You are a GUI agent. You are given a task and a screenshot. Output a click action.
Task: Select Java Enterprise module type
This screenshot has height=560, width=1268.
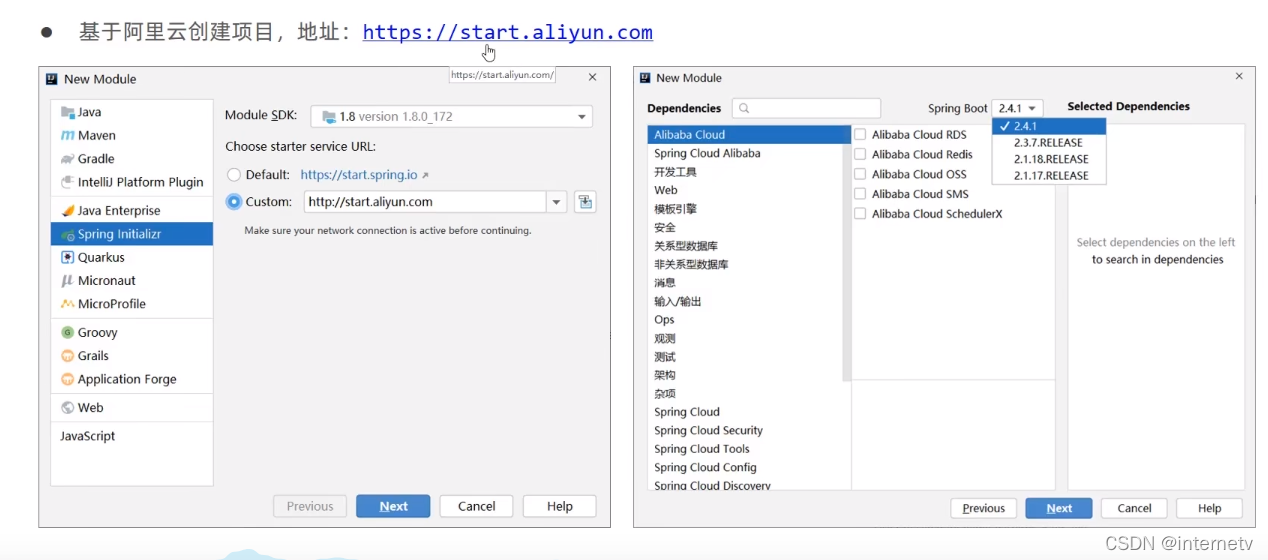132,210
